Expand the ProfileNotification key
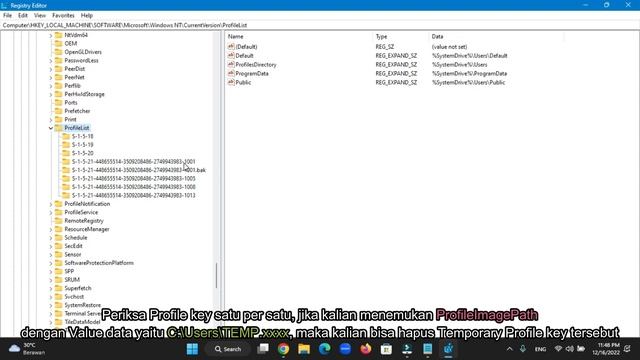The image size is (640, 360). point(51,204)
